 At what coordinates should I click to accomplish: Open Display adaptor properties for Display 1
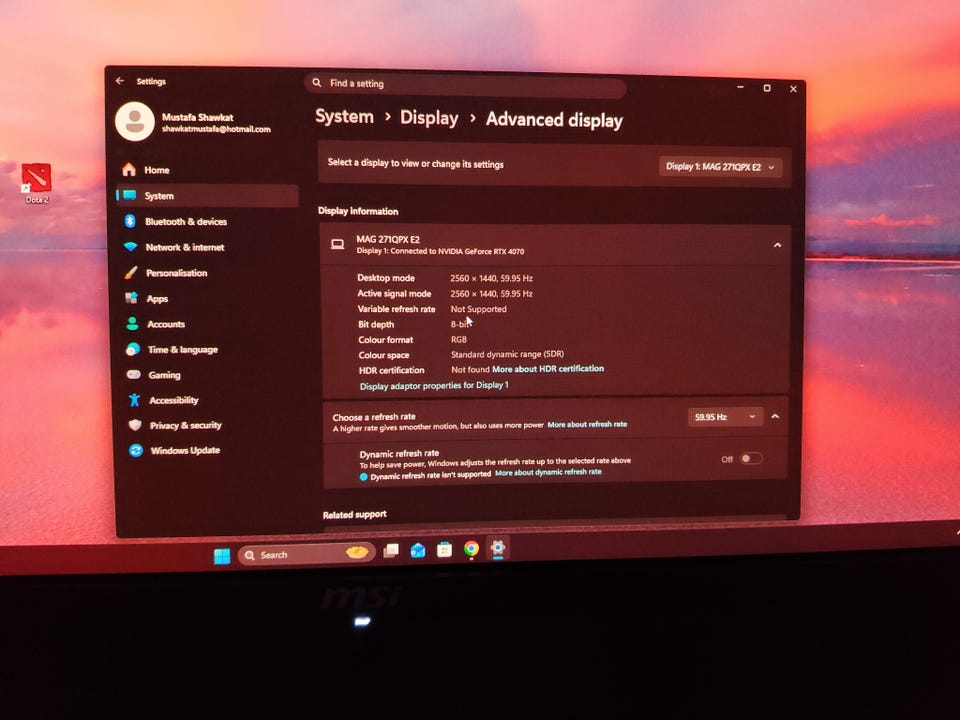click(x=434, y=385)
